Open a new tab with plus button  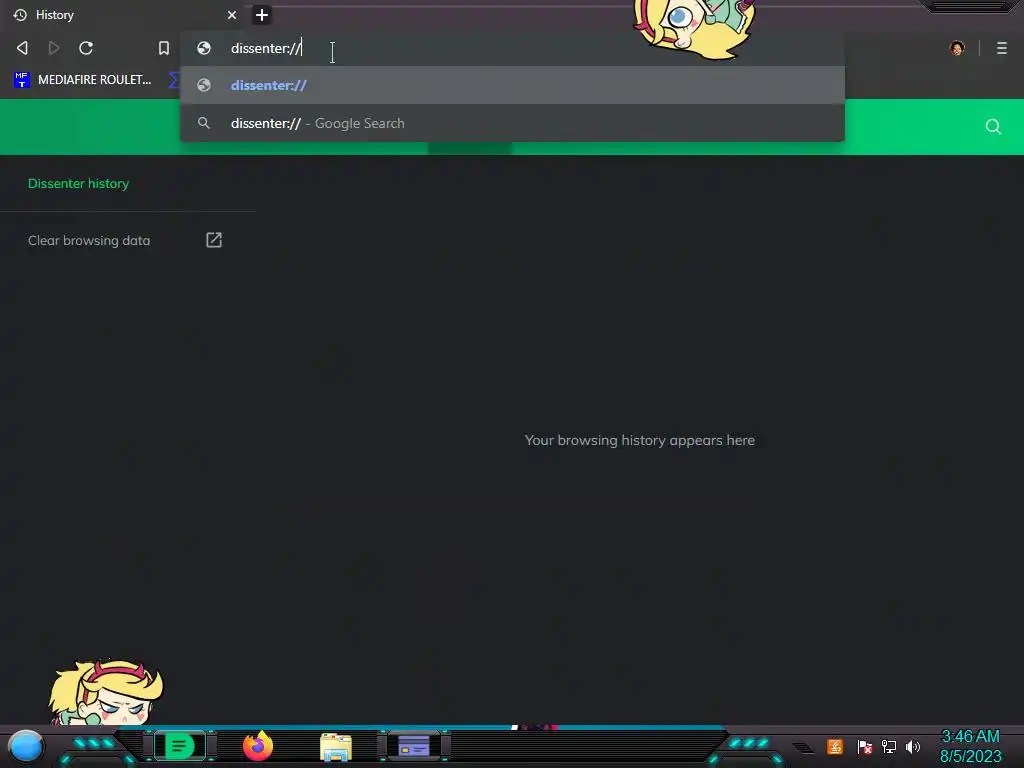pos(262,15)
